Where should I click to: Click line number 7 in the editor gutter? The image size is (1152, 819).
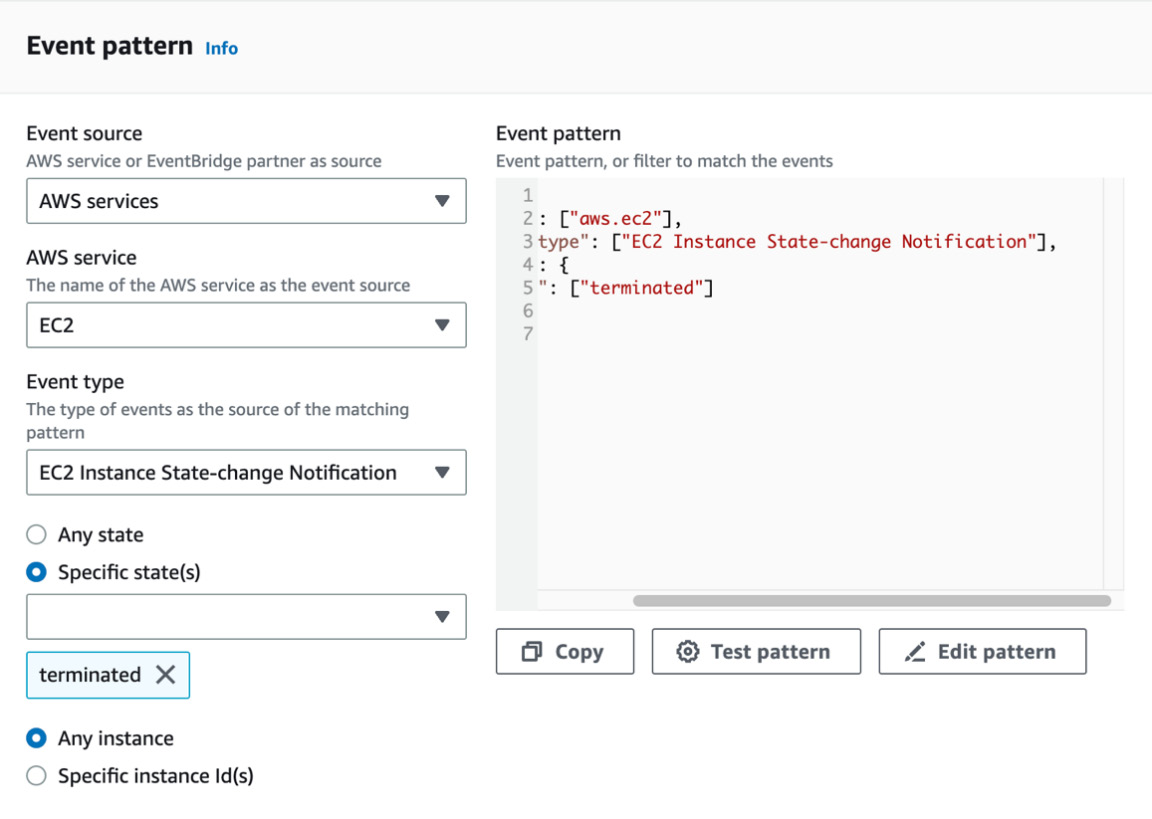tap(528, 333)
